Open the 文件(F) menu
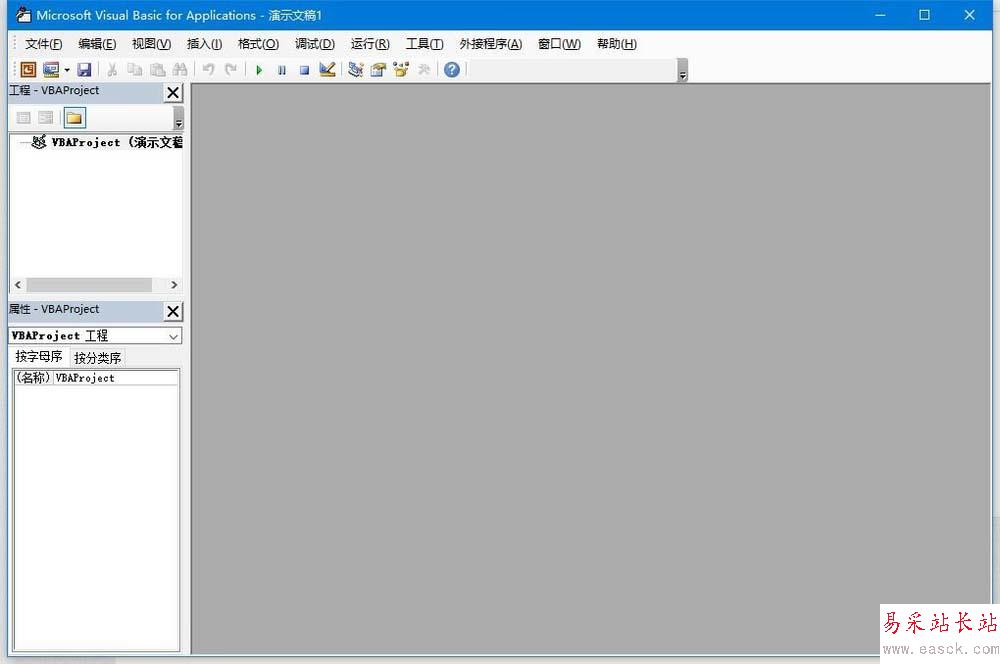 [x=43, y=44]
